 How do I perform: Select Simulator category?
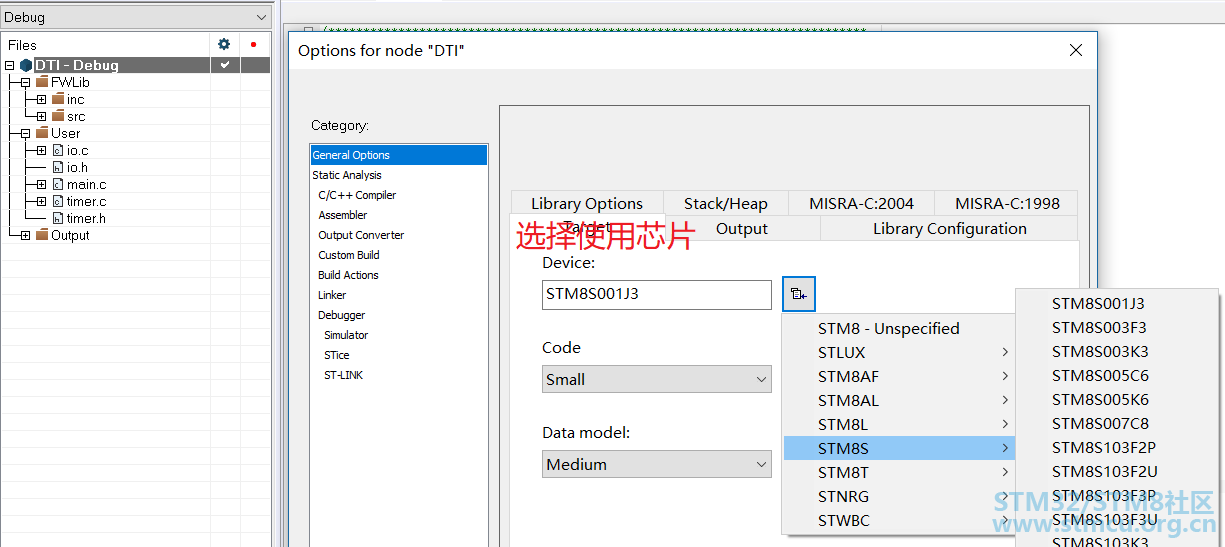pyautogui.click(x=346, y=335)
